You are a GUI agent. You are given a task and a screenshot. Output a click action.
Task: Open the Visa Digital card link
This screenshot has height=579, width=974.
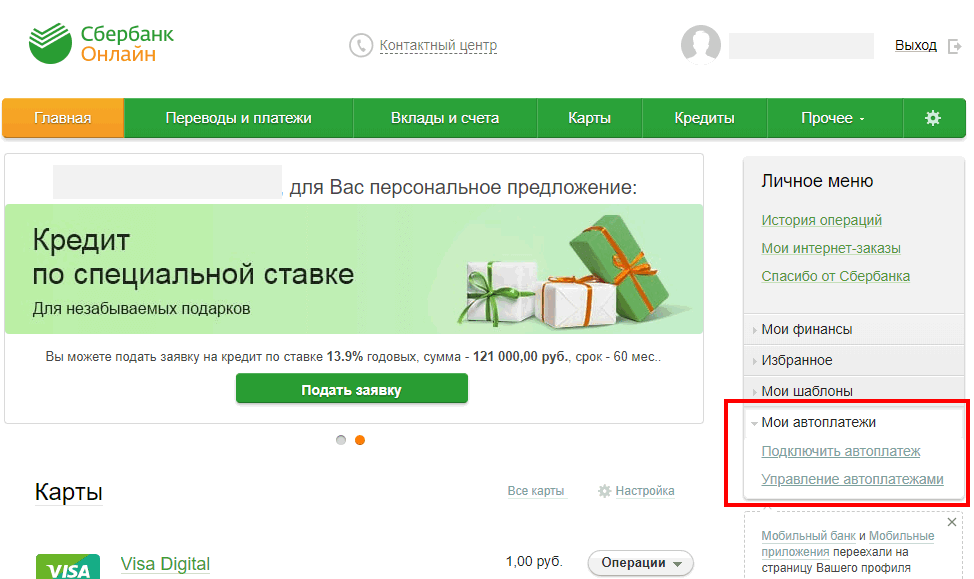point(165,564)
